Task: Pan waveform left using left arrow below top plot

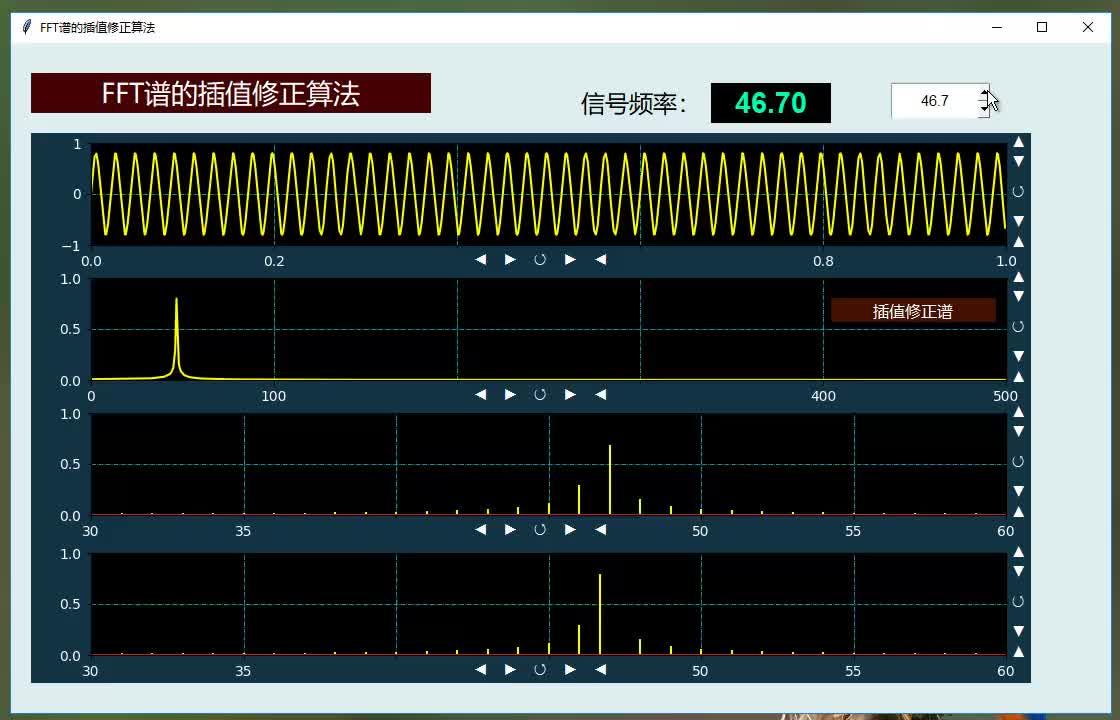Action: (480, 259)
